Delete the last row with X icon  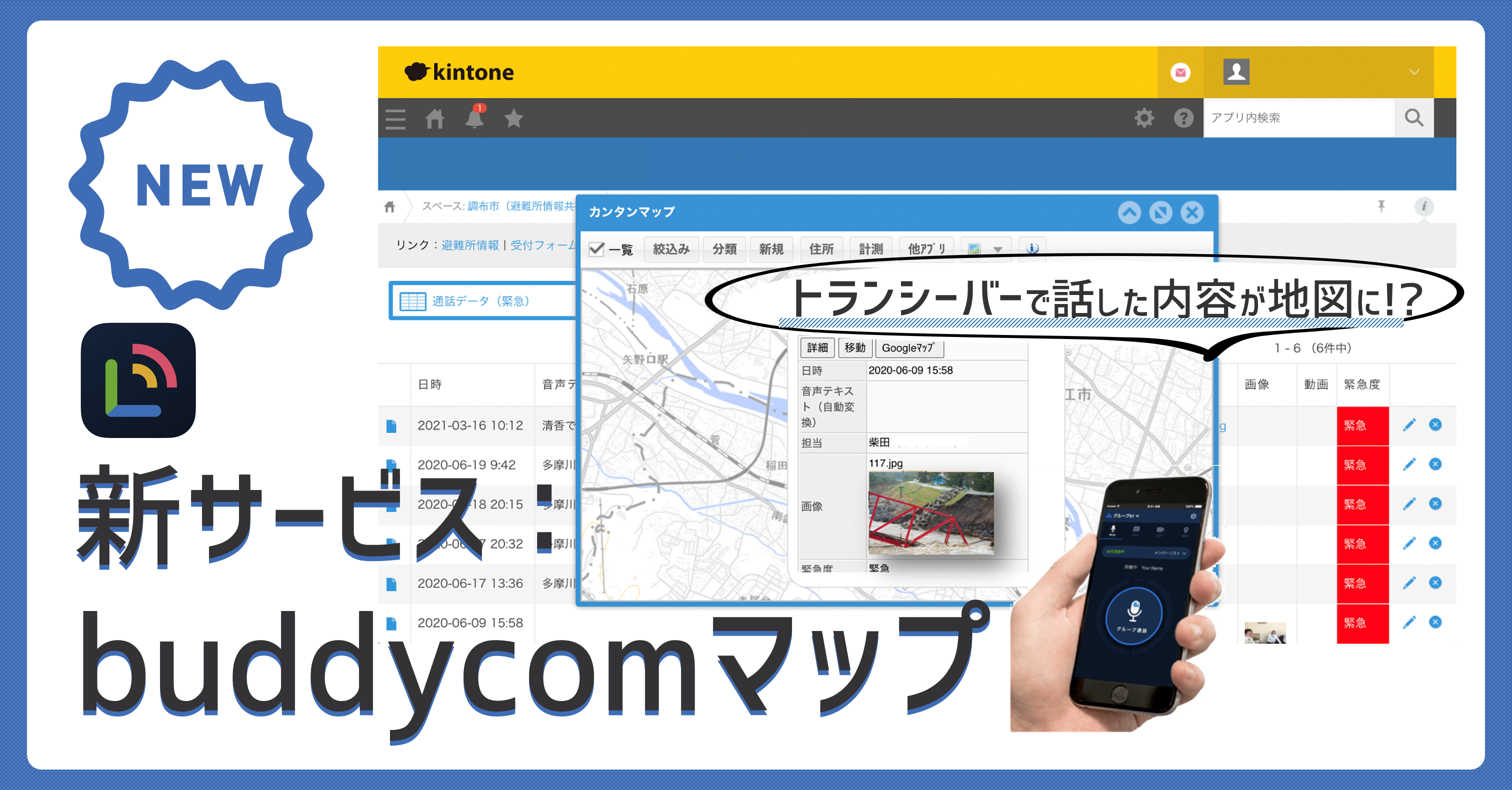(1435, 621)
